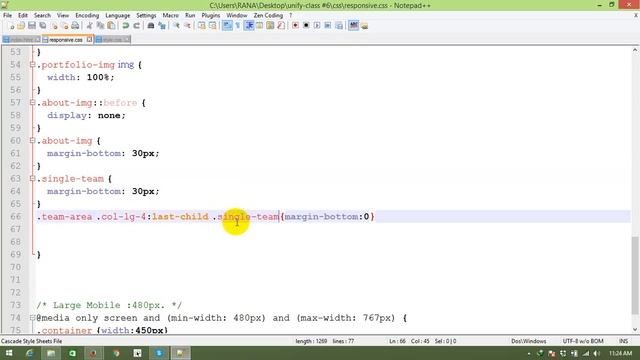Click the UTF-8 w/o BOM status entry
Image resolution: width=640 pixels, height=360 pixels.
[x=582, y=341]
